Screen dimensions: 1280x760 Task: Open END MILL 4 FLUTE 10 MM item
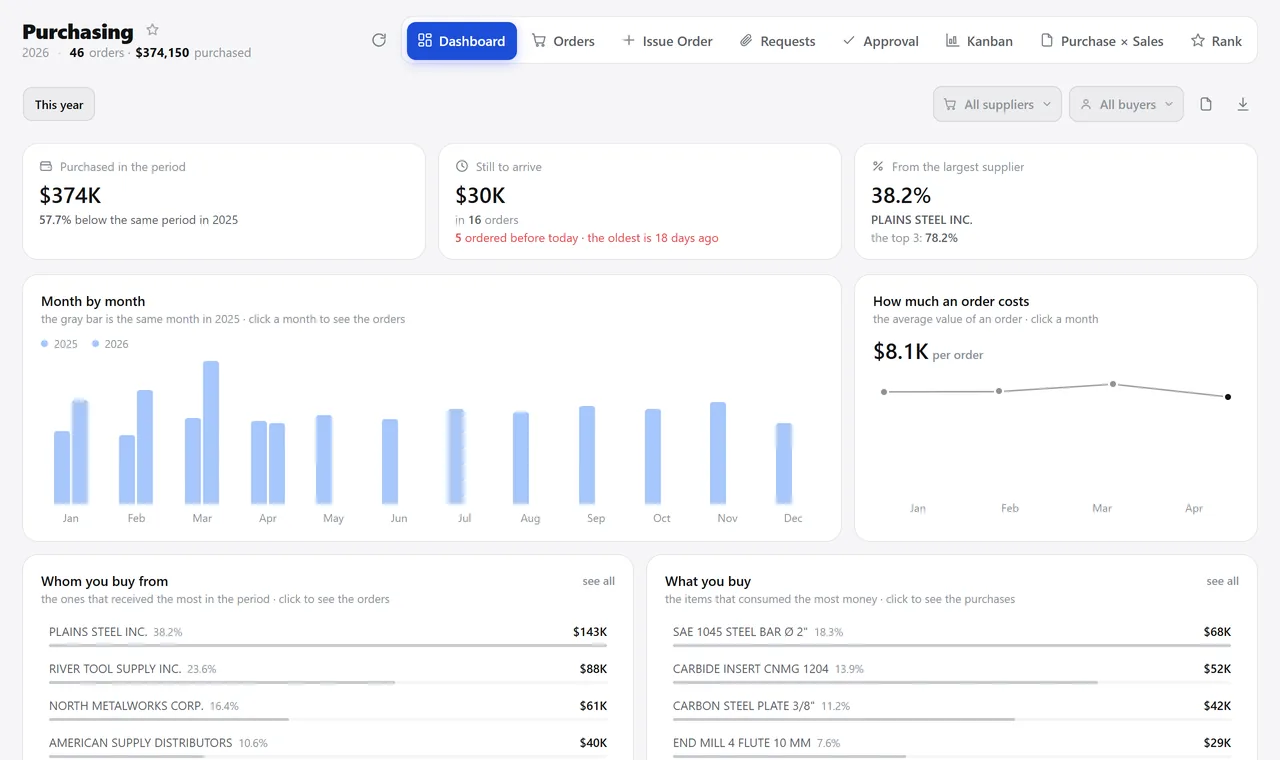point(952,747)
